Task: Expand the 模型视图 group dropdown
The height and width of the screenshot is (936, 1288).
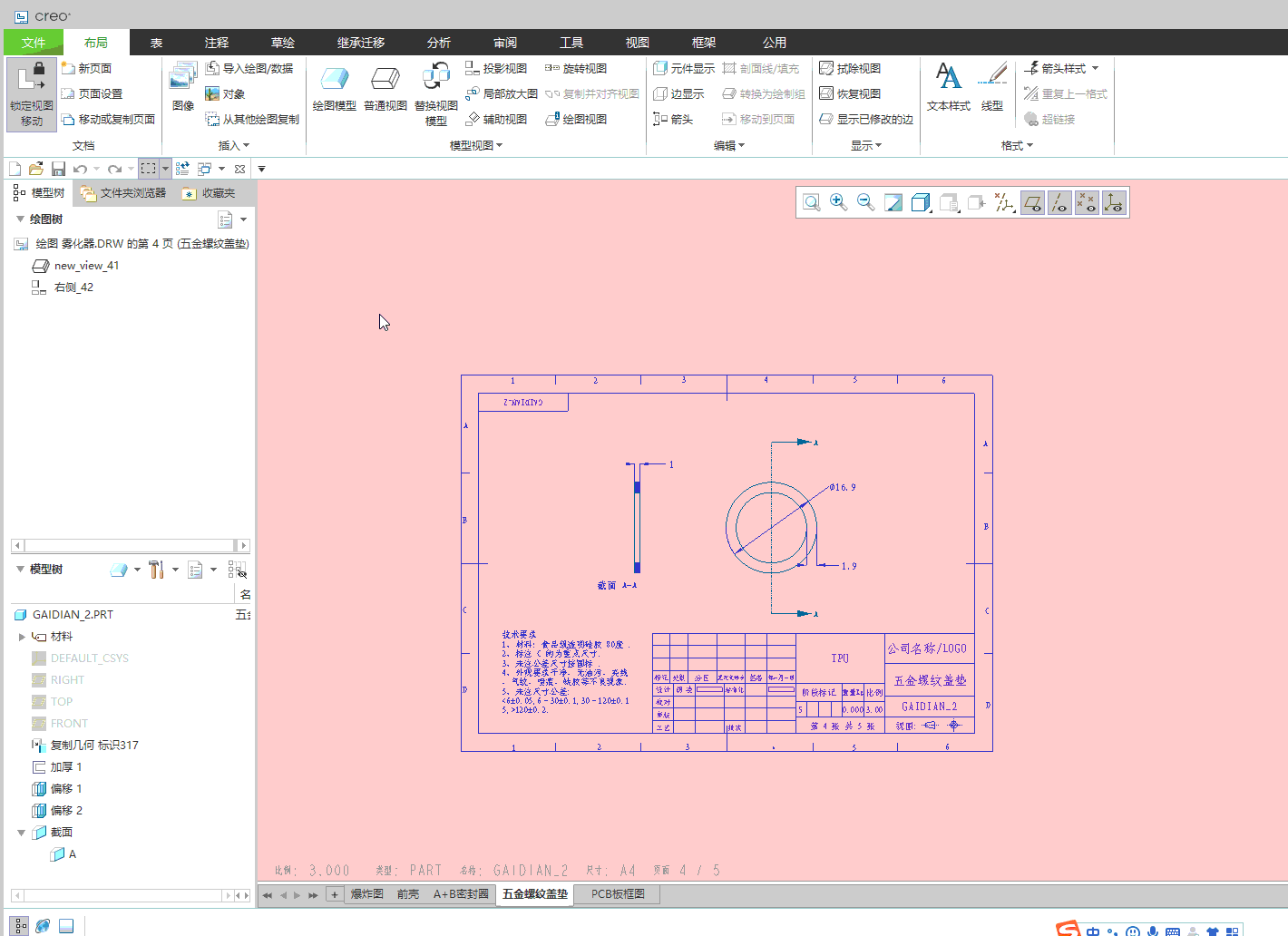Action: [476, 145]
